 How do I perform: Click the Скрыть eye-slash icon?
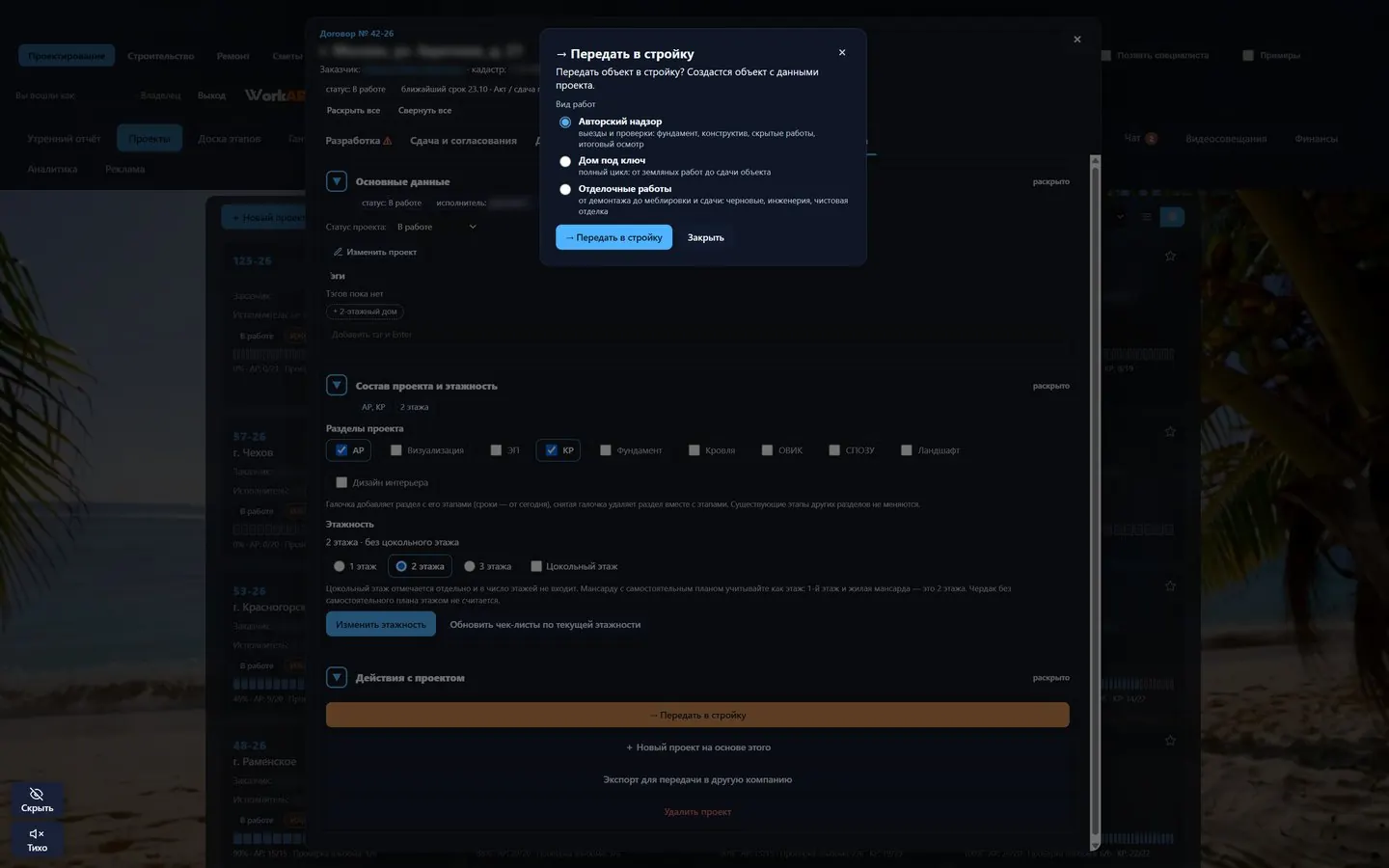click(x=37, y=794)
